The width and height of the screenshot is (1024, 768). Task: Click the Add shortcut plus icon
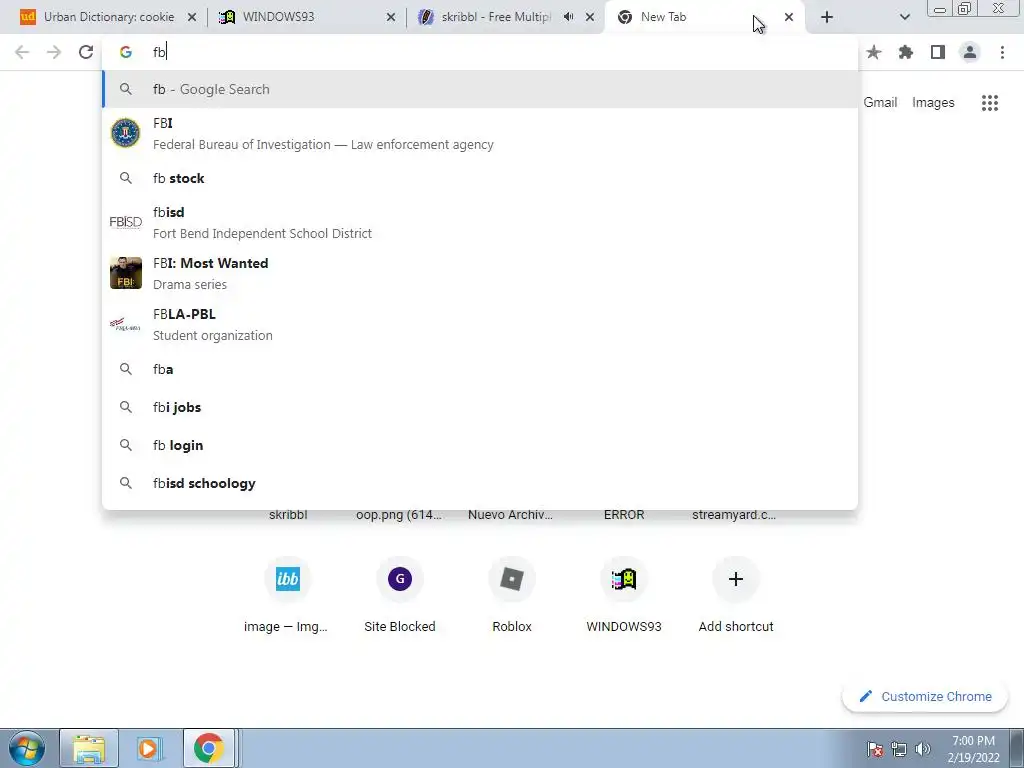coord(736,579)
